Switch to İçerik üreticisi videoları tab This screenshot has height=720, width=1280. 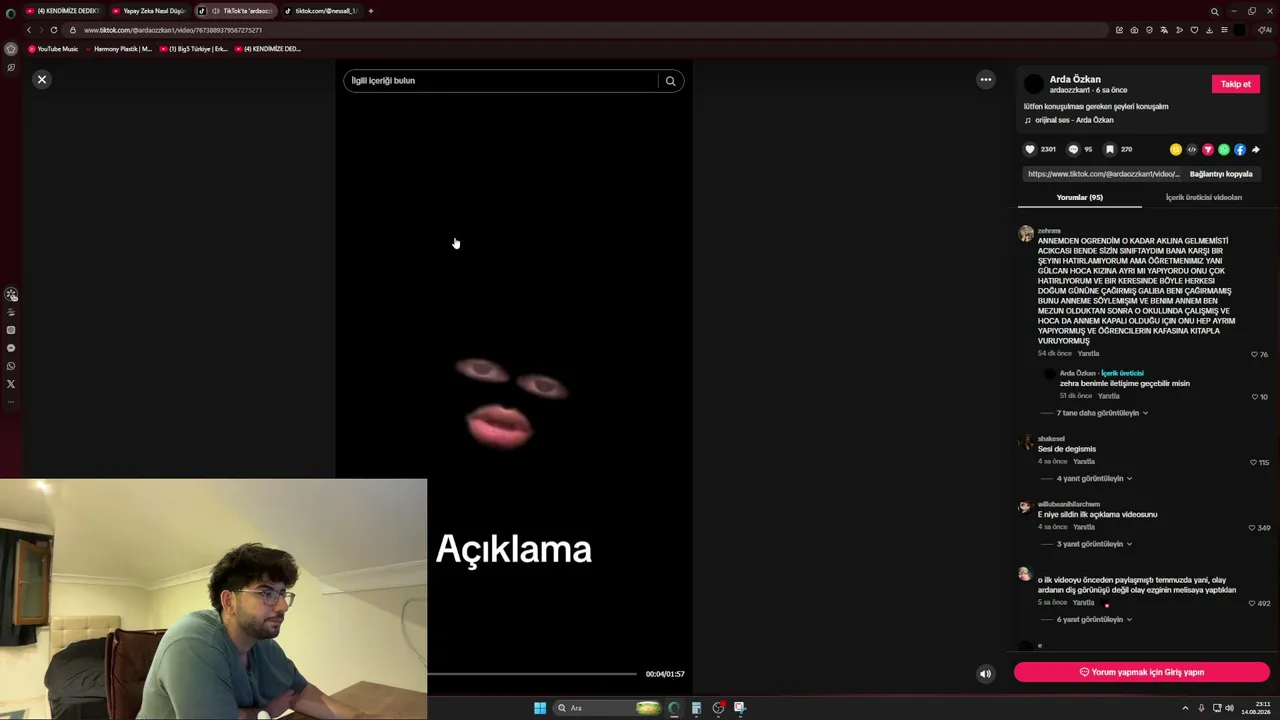point(1204,198)
